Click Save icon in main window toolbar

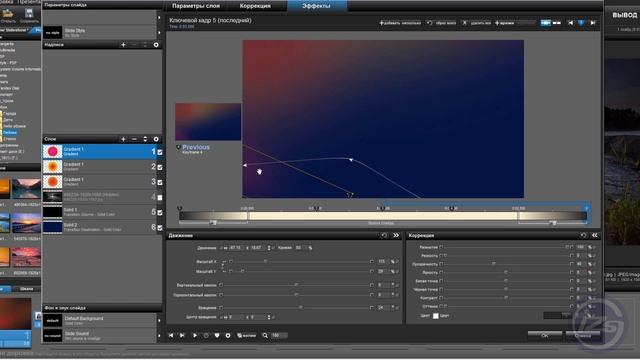tap(29, 16)
